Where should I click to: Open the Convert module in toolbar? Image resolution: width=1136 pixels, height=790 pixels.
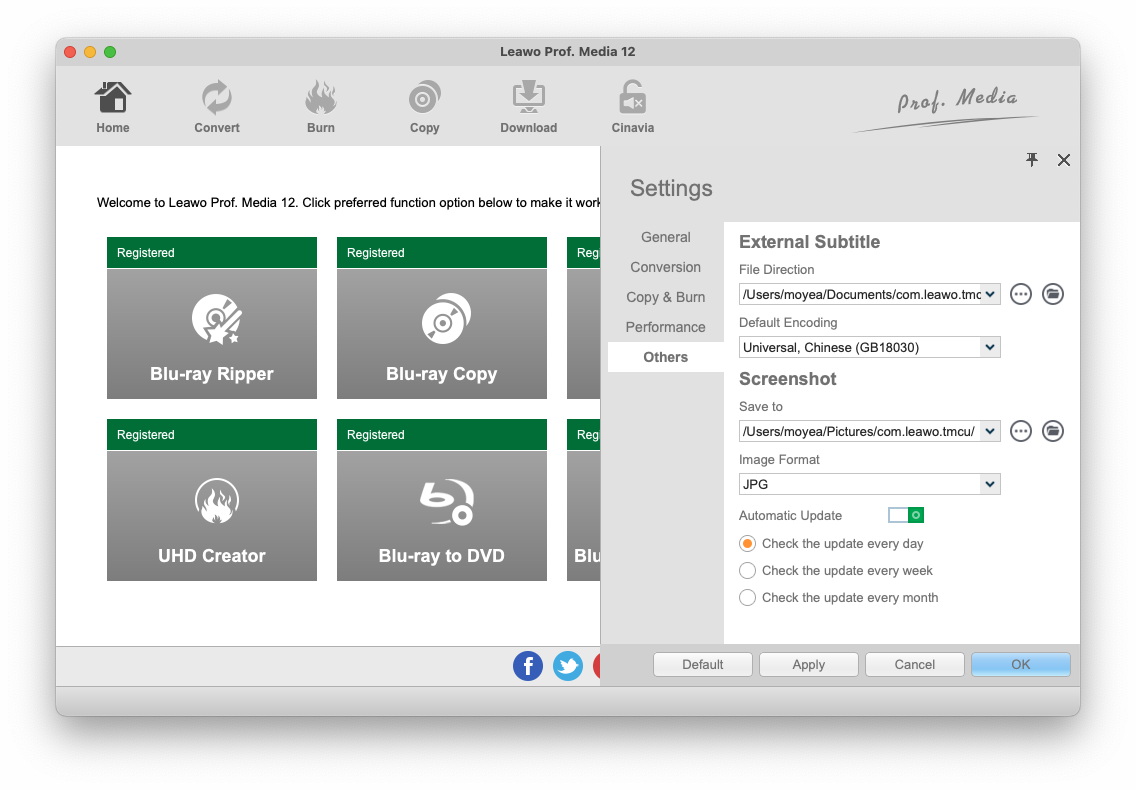pos(217,107)
